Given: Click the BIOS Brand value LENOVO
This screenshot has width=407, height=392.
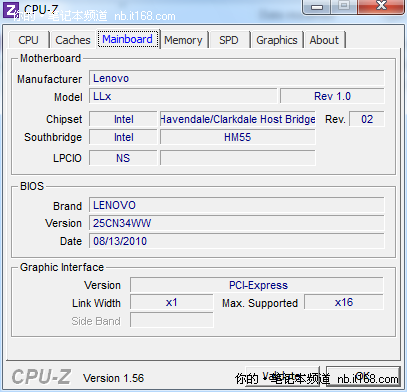Looking at the screenshot, I should tap(237, 205).
